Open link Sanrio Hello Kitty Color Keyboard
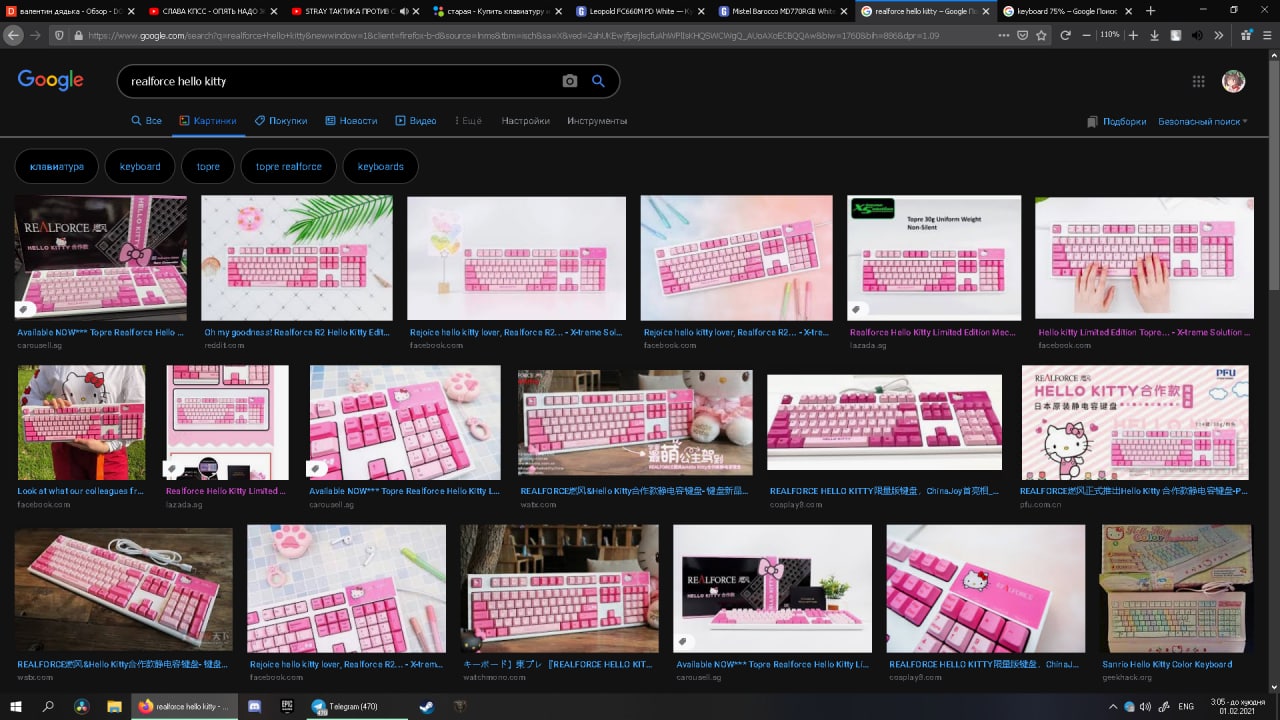Image resolution: width=1280 pixels, height=720 pixels. 1167,664
